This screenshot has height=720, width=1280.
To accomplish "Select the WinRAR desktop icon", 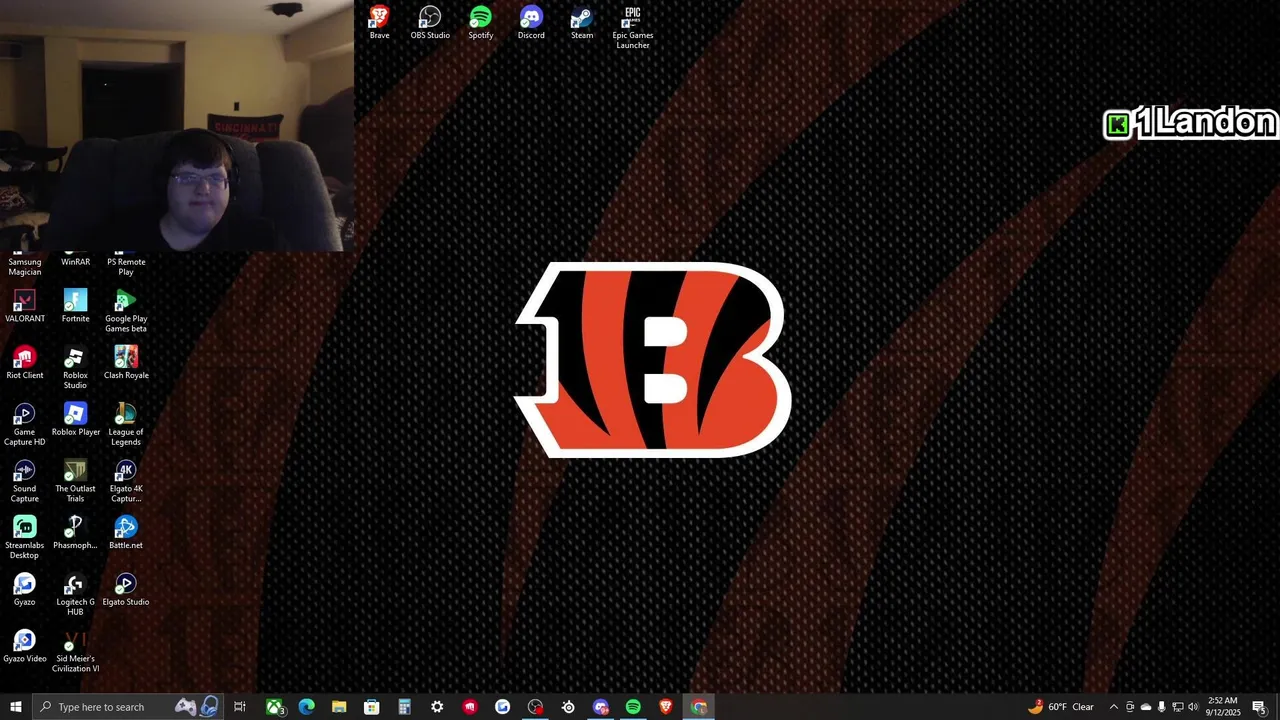I will (x=75, y=260).
